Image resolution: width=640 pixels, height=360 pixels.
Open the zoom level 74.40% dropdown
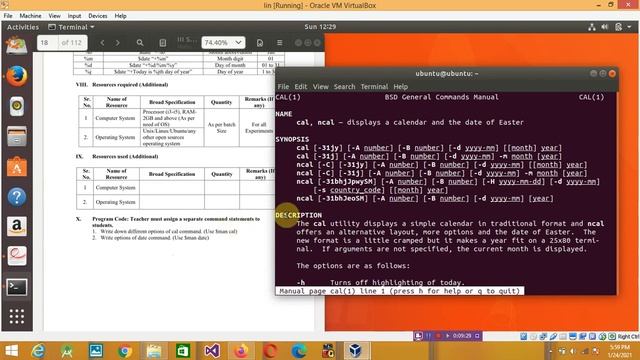pos(223,42)
